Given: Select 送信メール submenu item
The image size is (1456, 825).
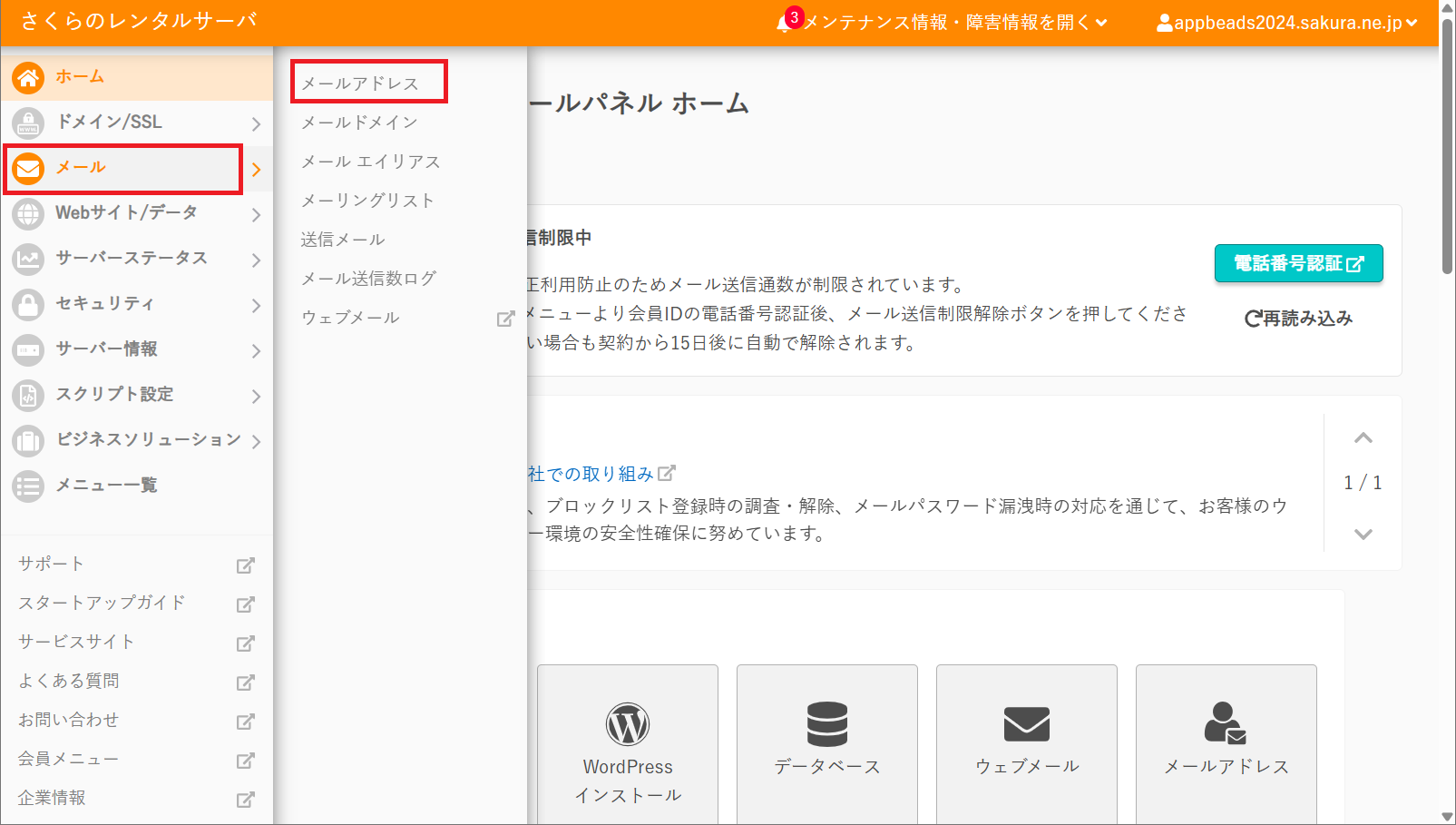Looking at the screenshot, I should click(x=343, y=240).
